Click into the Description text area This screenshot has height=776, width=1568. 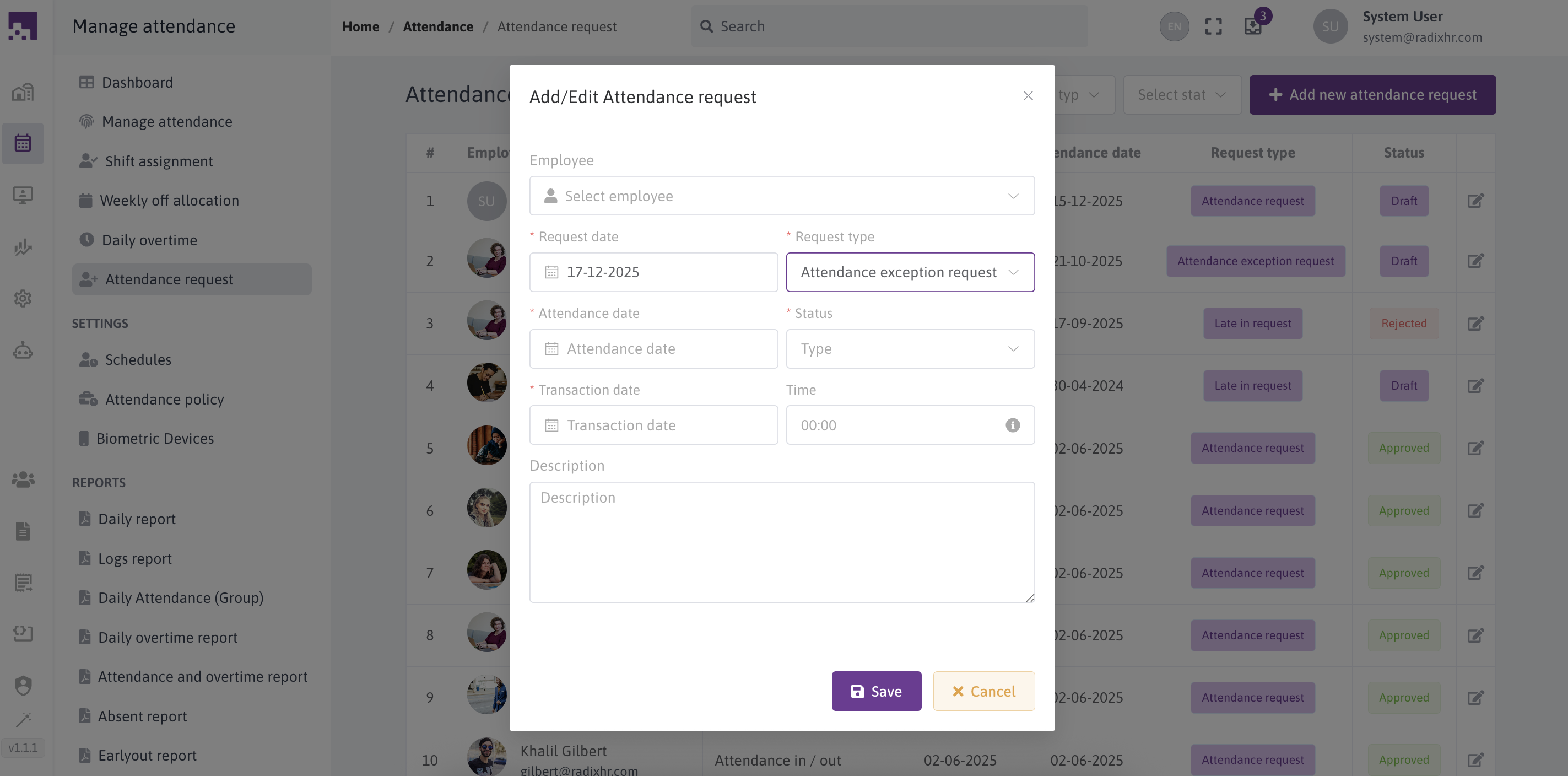782,542
